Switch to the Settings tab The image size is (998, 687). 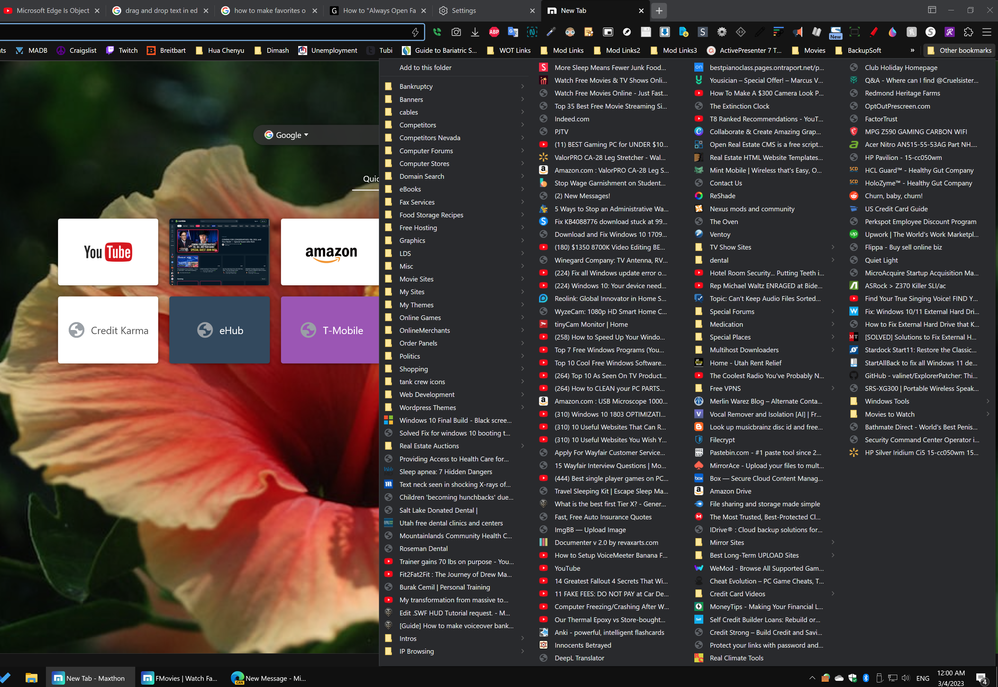(486, 10)
